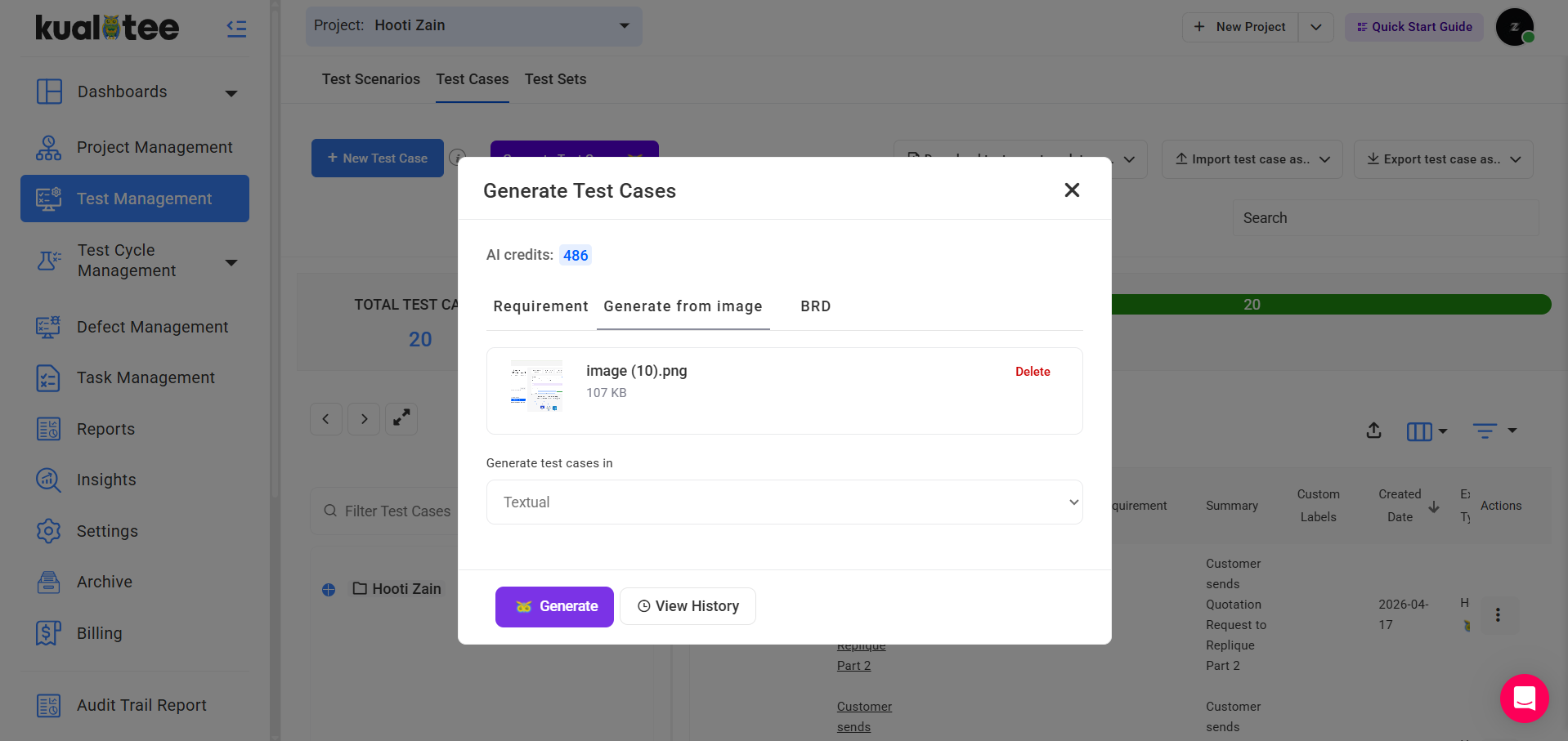Open the filter options dropdown

(1494, 431)
